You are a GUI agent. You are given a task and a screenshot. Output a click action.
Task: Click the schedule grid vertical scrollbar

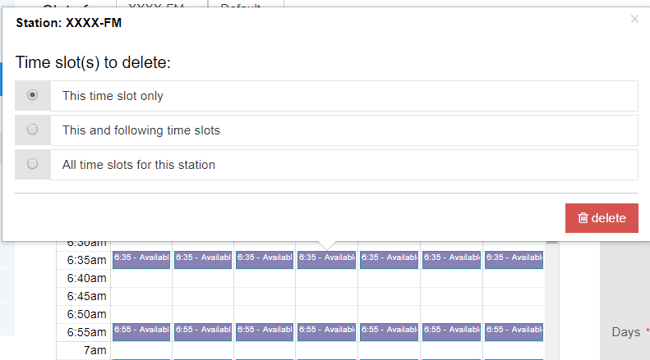[x=551, y=300]
